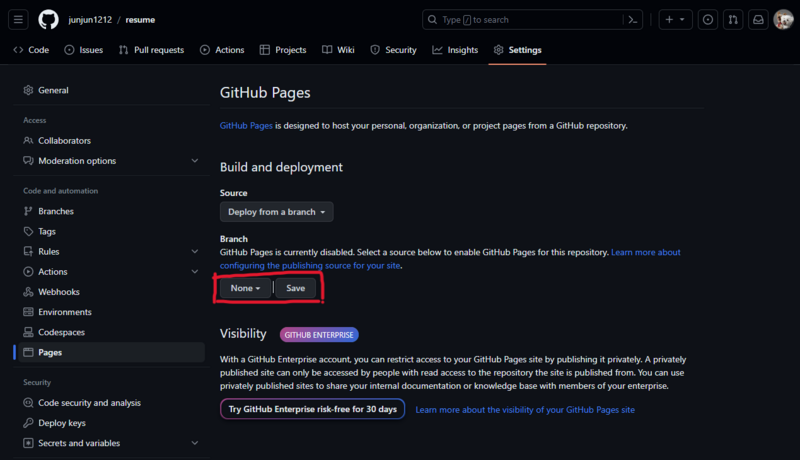
Task: Expand the sidebar Actions chevron
Action: pyautogui.click(x=194, y=272)
